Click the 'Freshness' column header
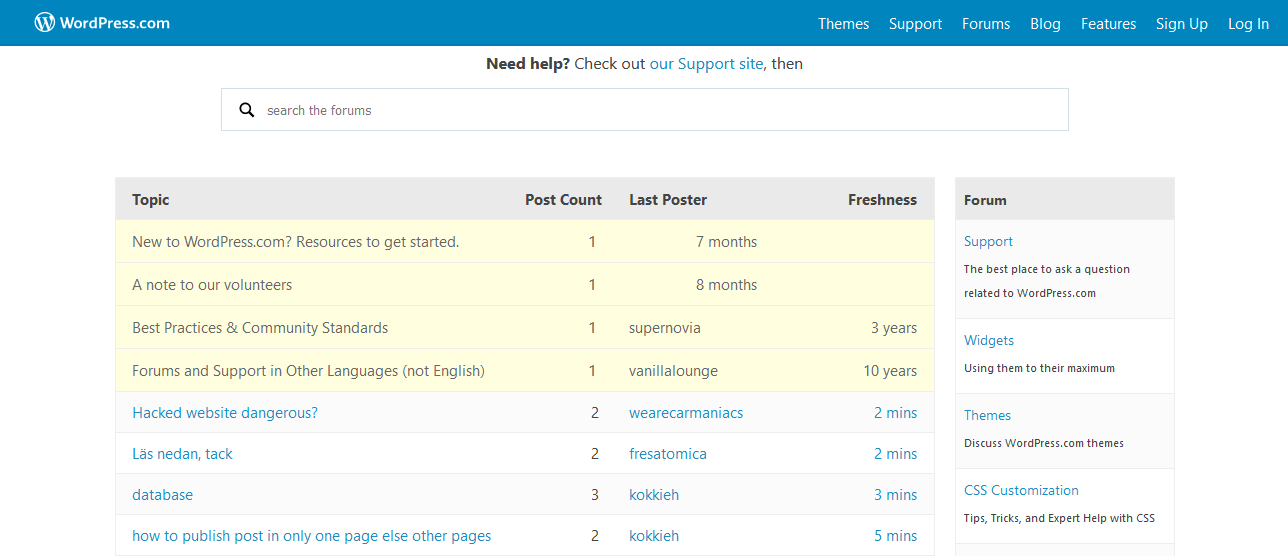Viewport: 1288px width, 556px height. pyautogui.click(x=882, y=200)
